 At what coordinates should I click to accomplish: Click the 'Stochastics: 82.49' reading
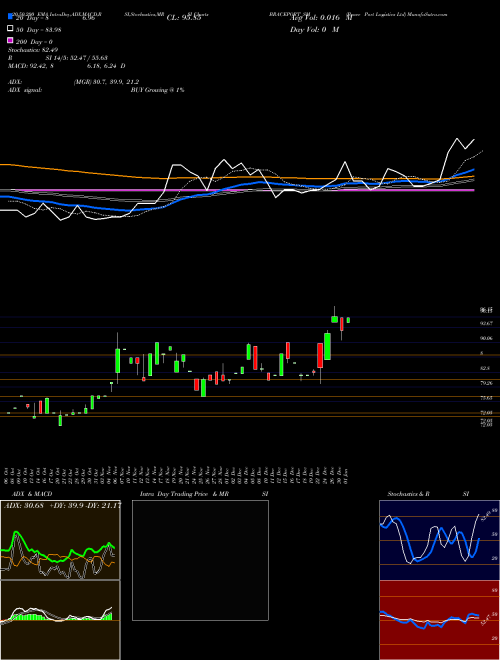coord(33,50)
